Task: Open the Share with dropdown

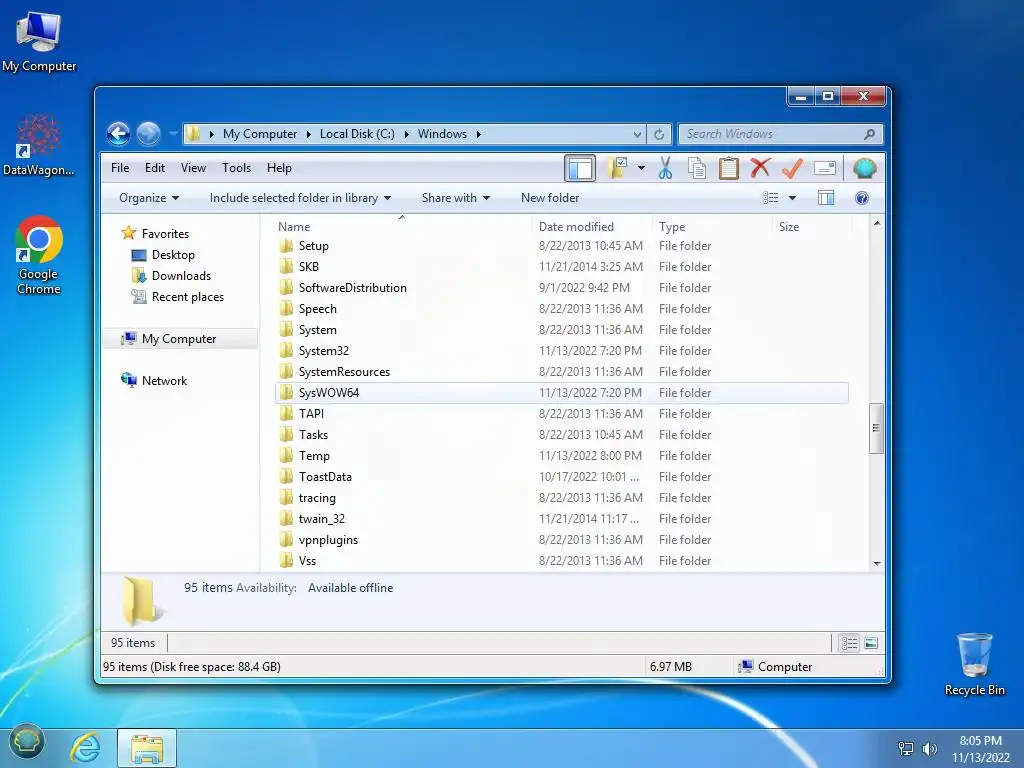Action: point(456,198)
